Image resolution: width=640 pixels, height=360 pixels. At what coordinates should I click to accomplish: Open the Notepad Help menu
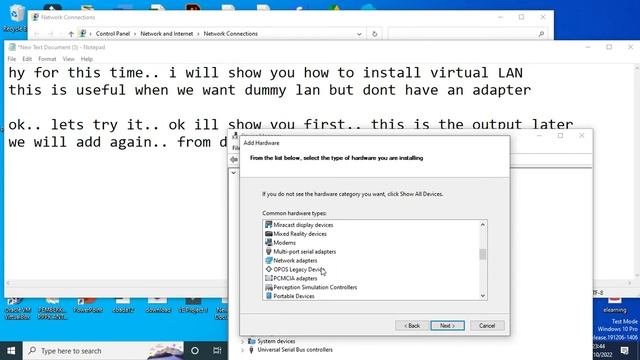[x=87, y=59]
